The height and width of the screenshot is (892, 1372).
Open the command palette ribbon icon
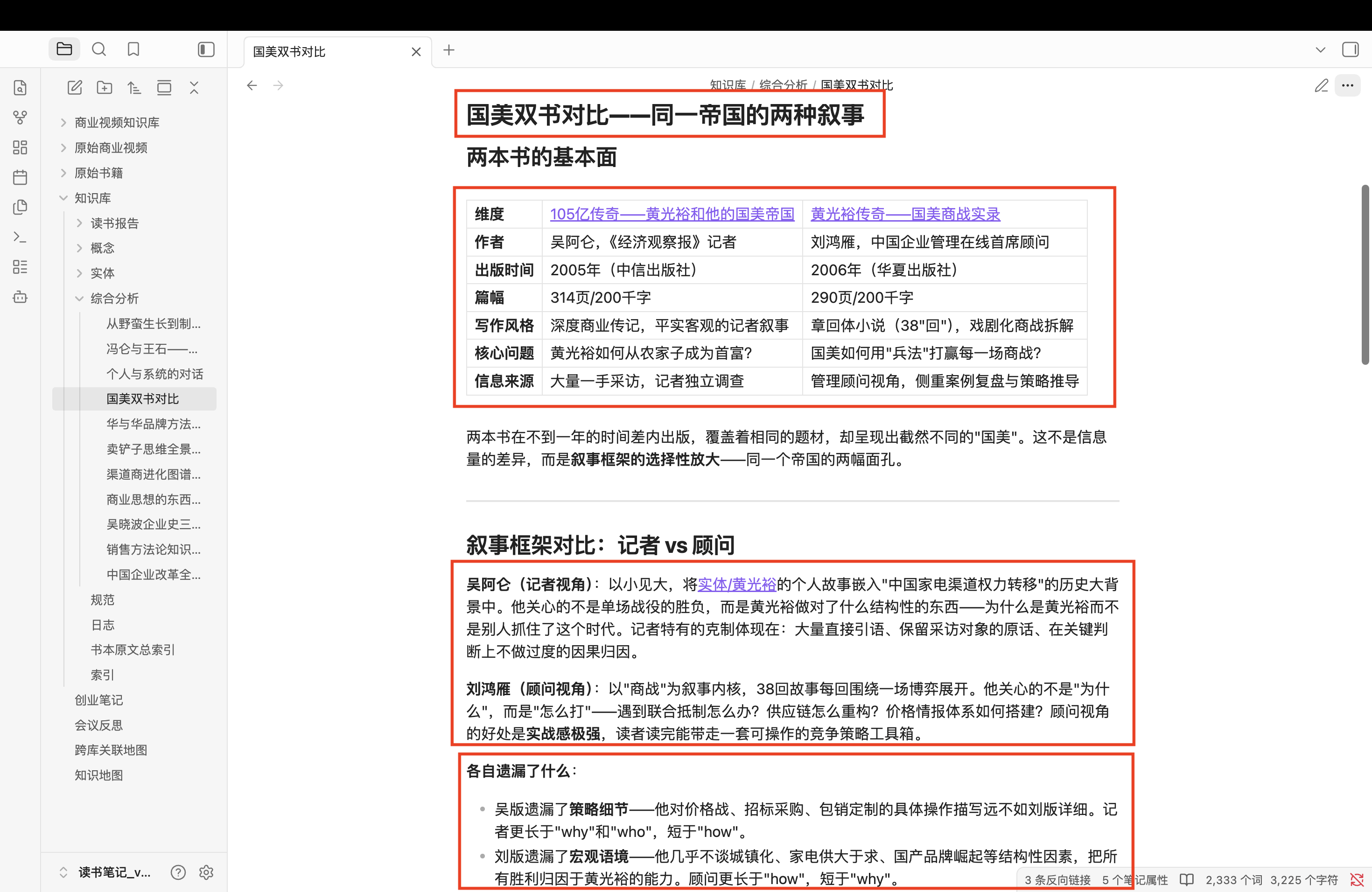20,237
